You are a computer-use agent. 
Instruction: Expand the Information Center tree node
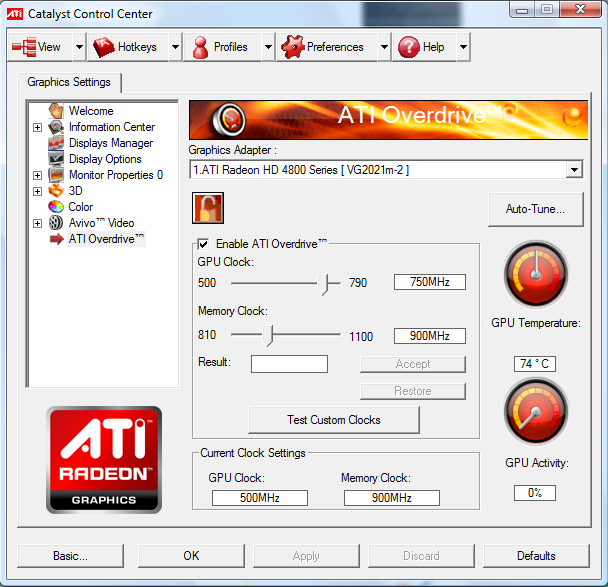click(x=38, y=127)
